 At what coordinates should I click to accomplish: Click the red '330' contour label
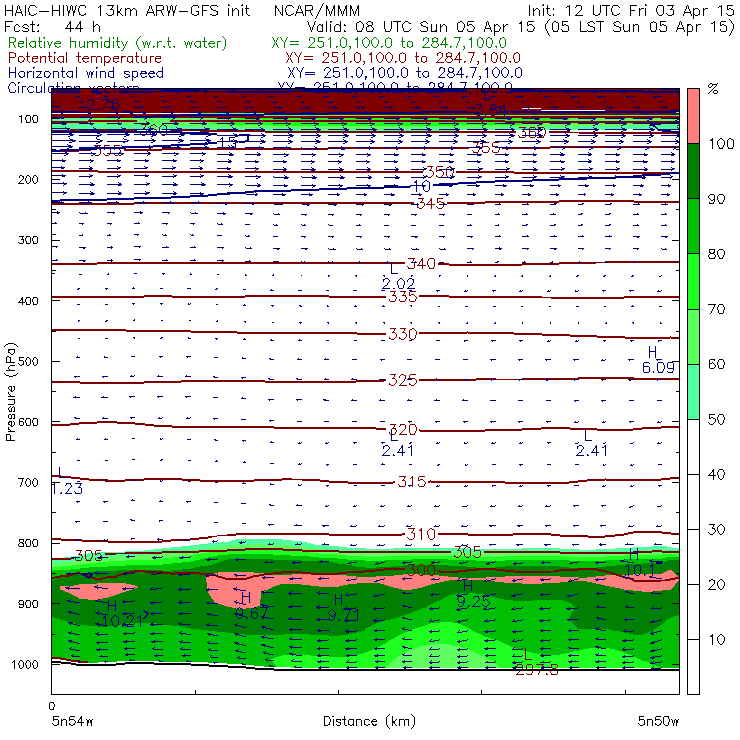403,334
